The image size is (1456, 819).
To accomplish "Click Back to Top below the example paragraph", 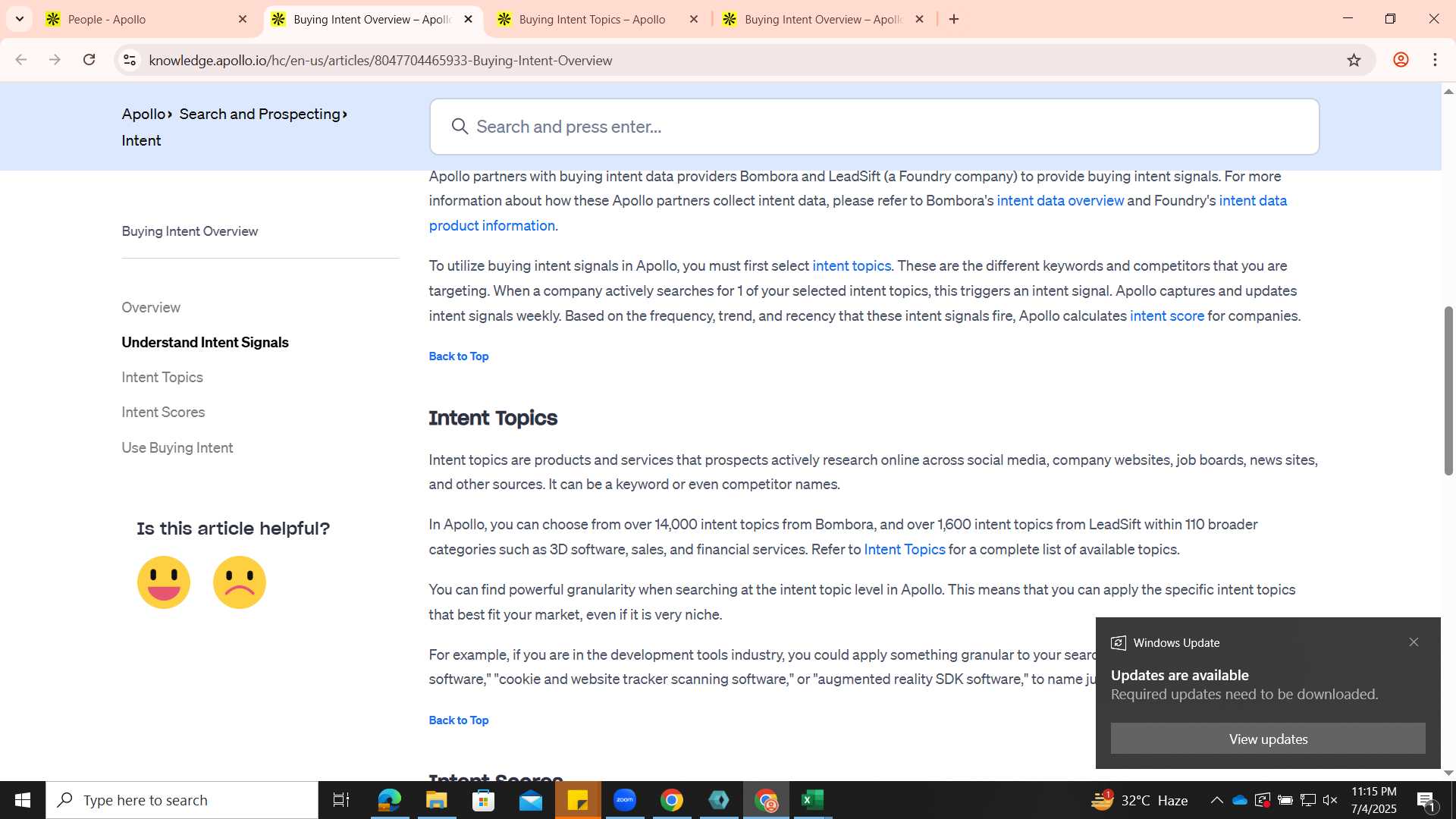I will 459,720.
